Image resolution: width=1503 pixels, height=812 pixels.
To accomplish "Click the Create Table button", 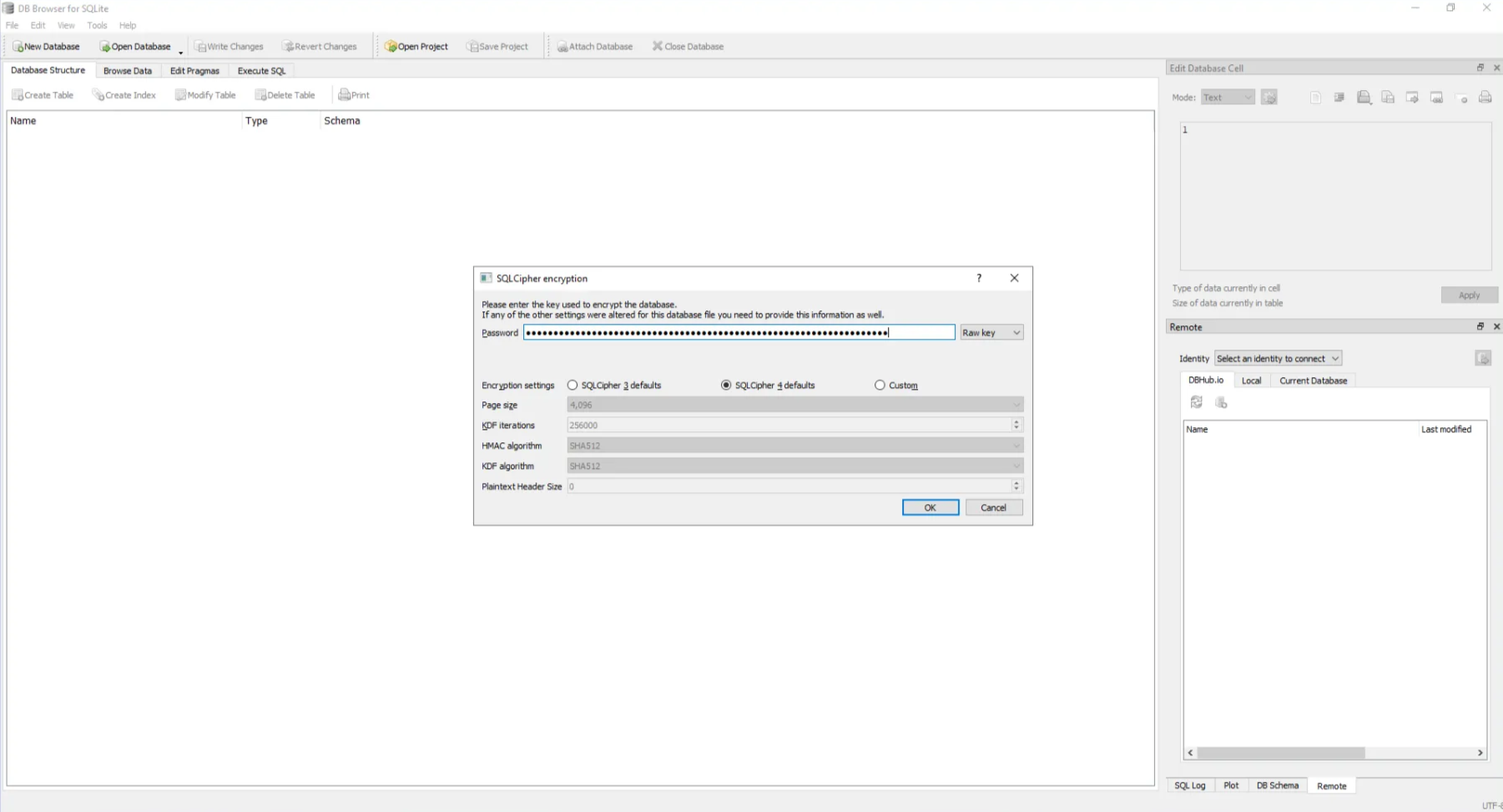I will point(43,95).
